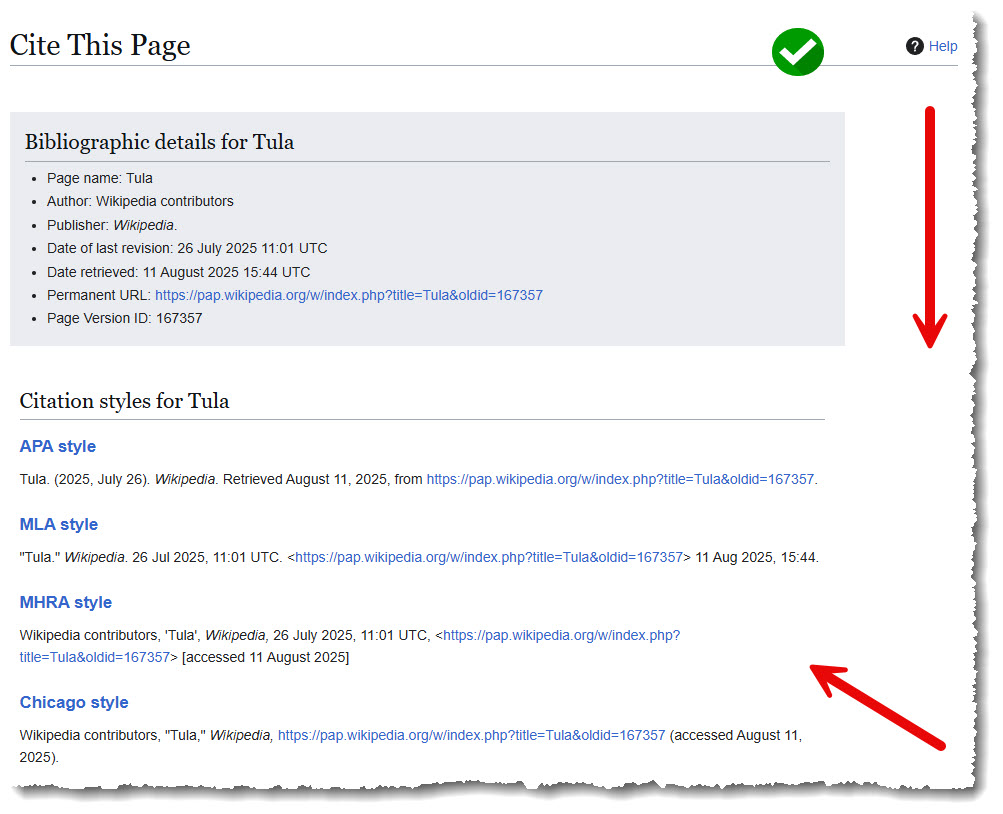The width and height of the screenshot is (1003, 814).
Task: Click the 'Date retrieved: 11 August 2025' entry
Action: (x=178, y=272)
